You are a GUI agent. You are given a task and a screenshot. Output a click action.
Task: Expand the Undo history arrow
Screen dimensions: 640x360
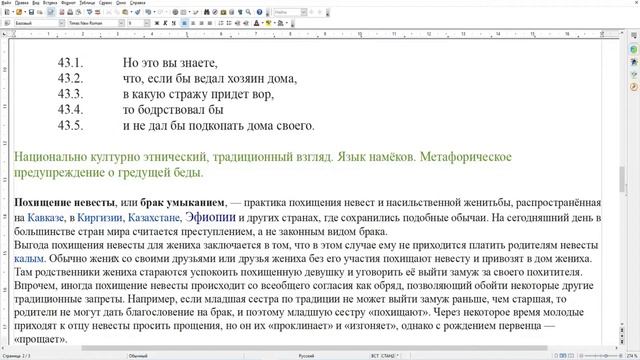pos(154,12)
